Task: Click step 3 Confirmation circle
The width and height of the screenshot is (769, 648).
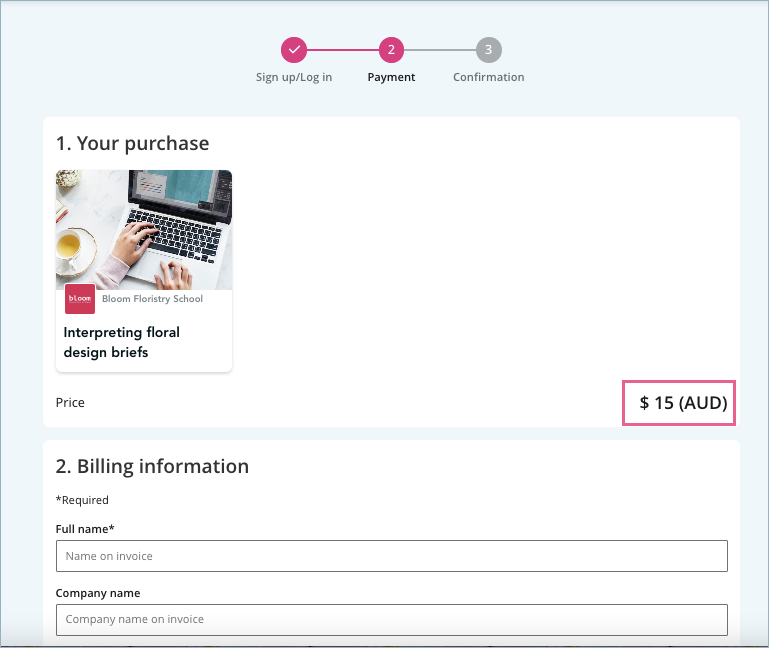Action: (x=488, y=50)
